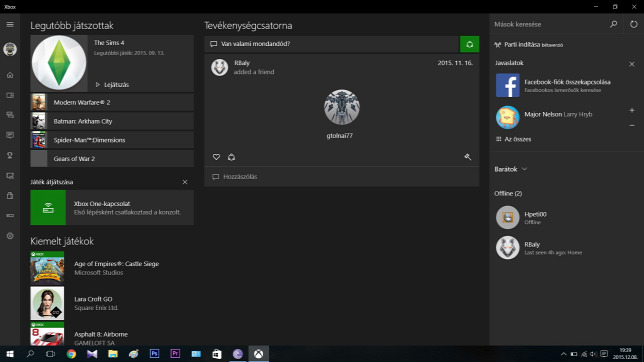Screen dimensions: 644x362
Task: Click the green share post button
Action: click(x=469, y=44)
